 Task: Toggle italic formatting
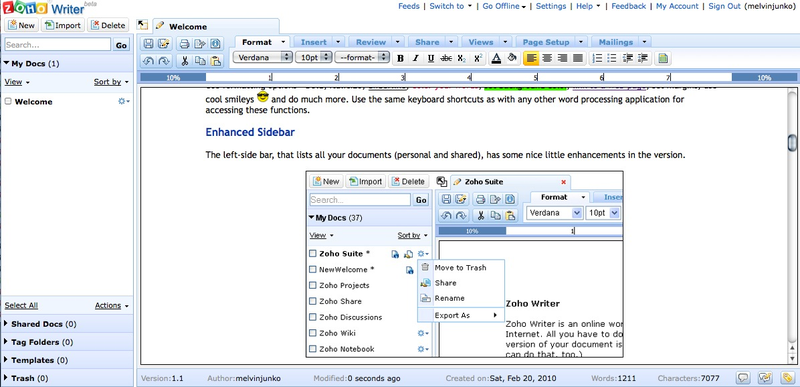(415, 58)
